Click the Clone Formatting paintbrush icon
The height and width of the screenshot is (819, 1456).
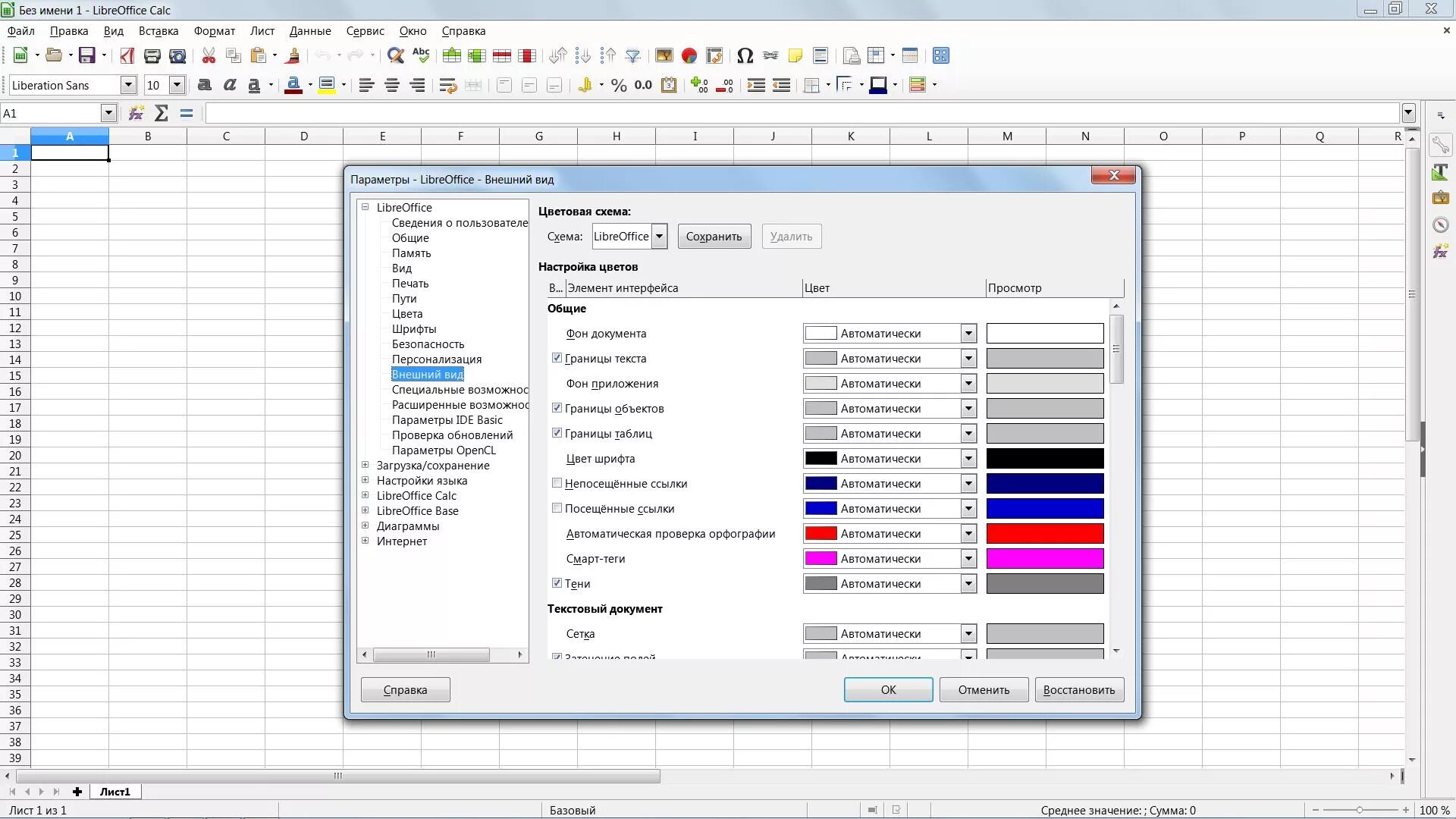point(293,55)
